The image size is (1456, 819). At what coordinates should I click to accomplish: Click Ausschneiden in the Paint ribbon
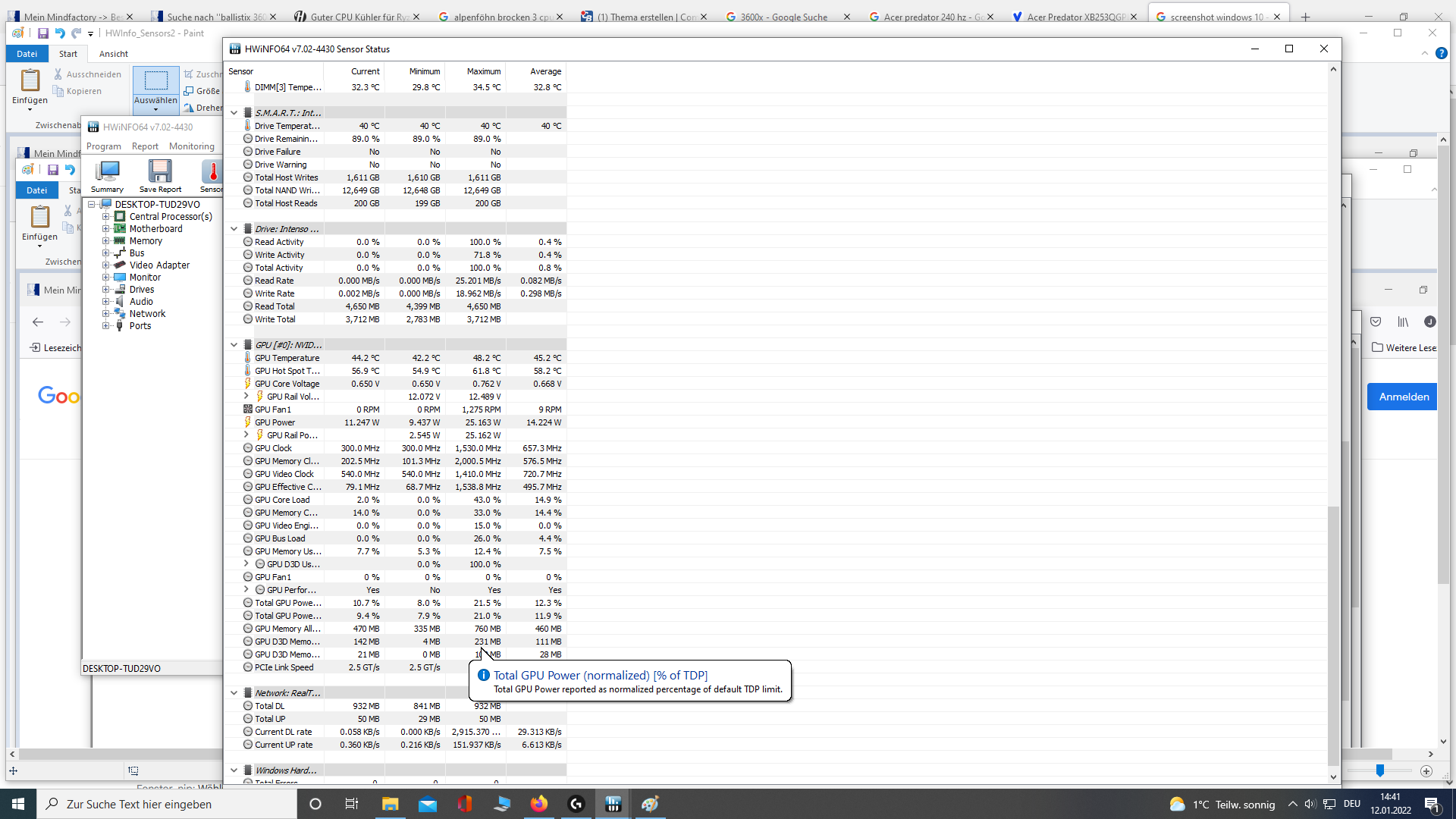click(87, 74)
